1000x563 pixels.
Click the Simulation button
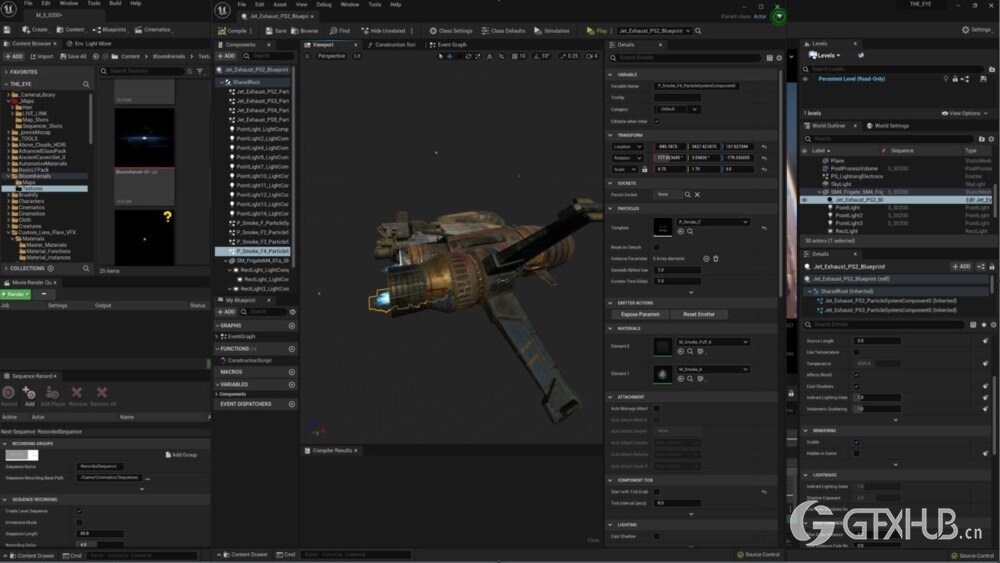[x=552, y=31]
